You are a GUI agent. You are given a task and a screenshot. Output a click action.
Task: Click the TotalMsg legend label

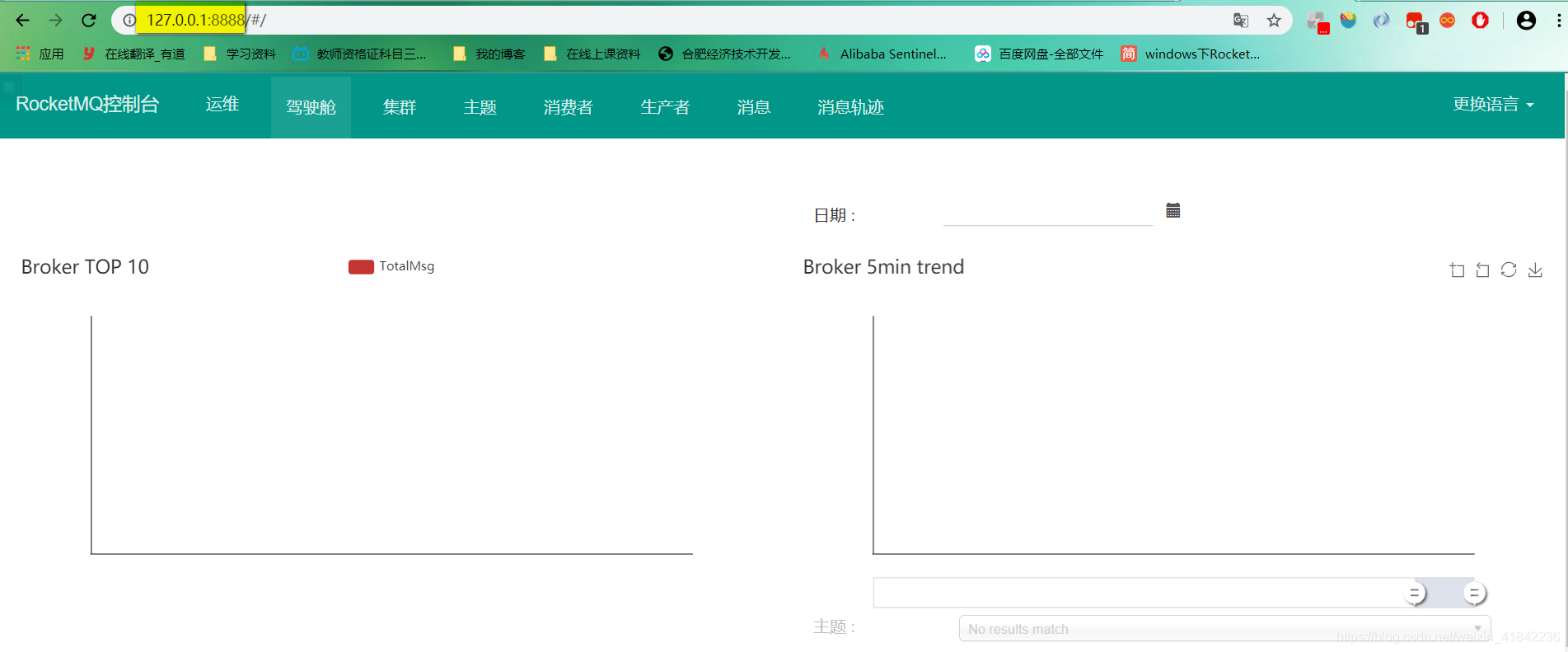[407, 266]
